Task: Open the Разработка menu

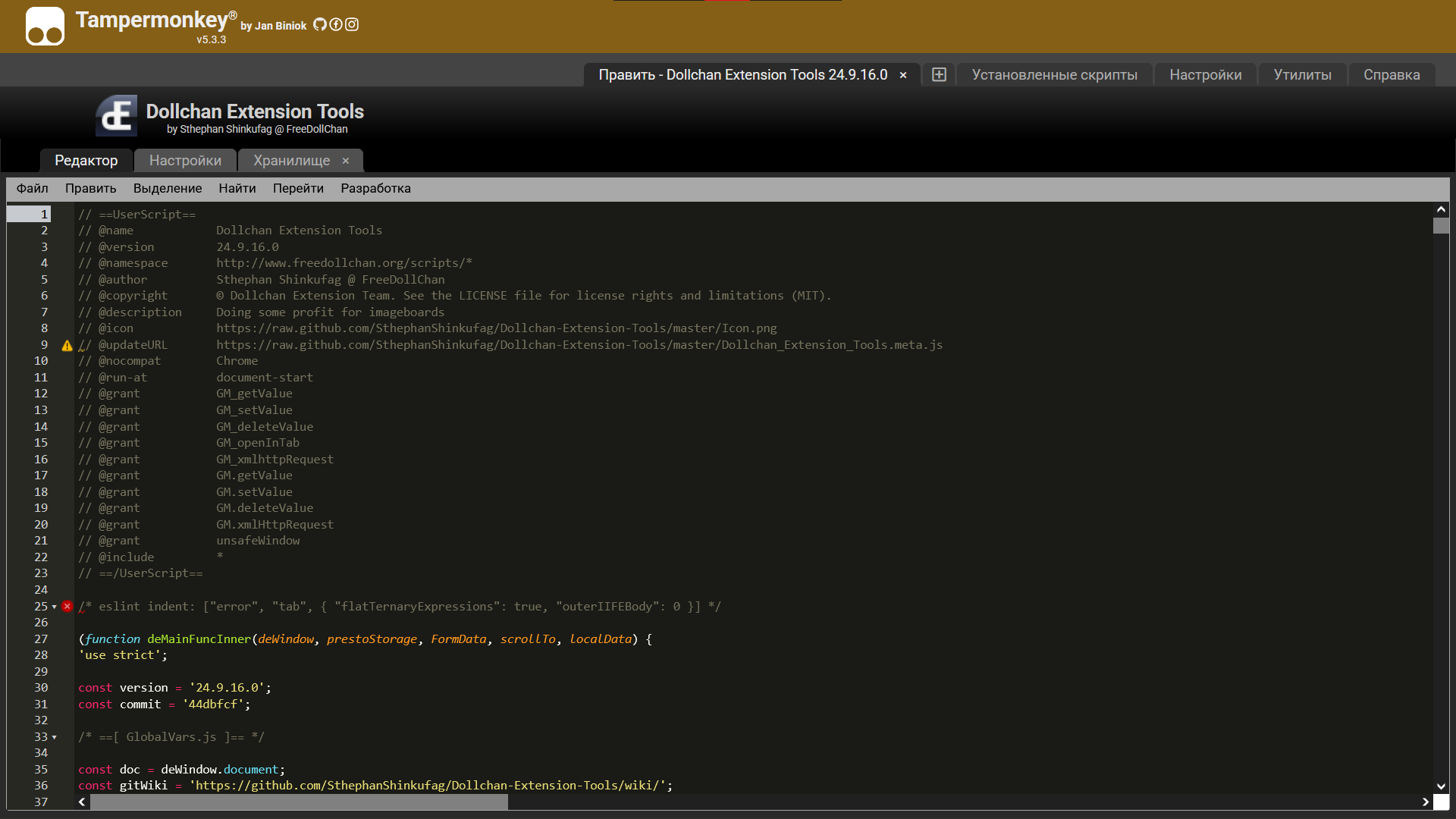Action: tap(375, 188)
